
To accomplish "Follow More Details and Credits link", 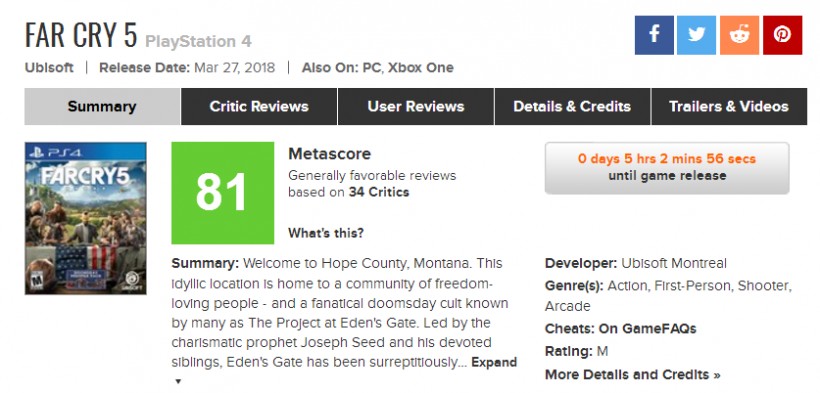I will [632, 375].
